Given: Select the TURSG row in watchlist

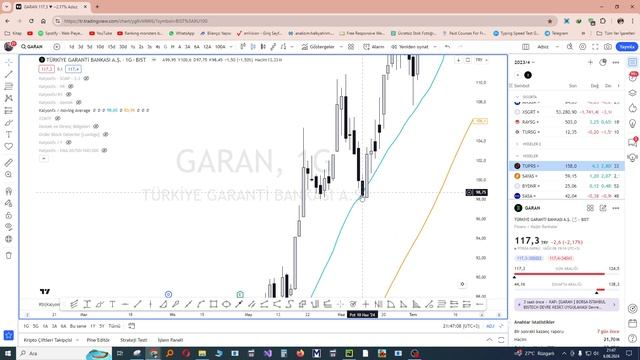Looking at the screenshot, I should coord(567,132).
